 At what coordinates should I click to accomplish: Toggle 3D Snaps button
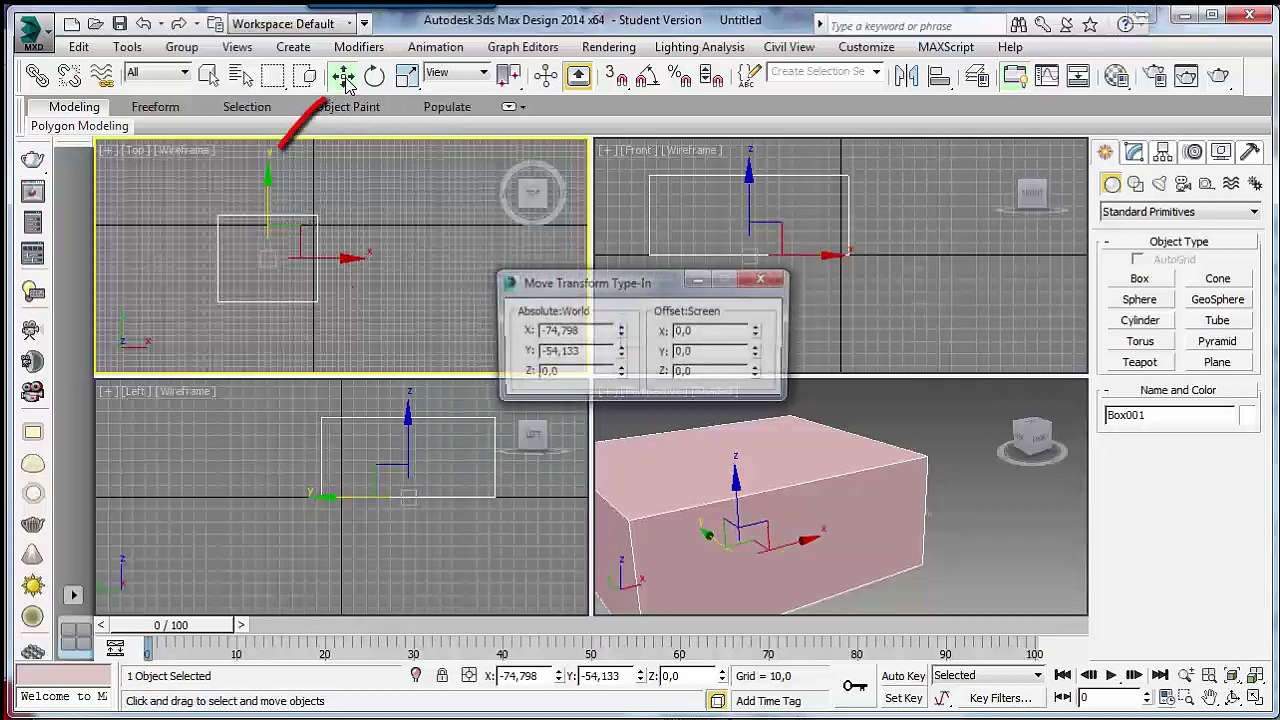tap(616, 75)
